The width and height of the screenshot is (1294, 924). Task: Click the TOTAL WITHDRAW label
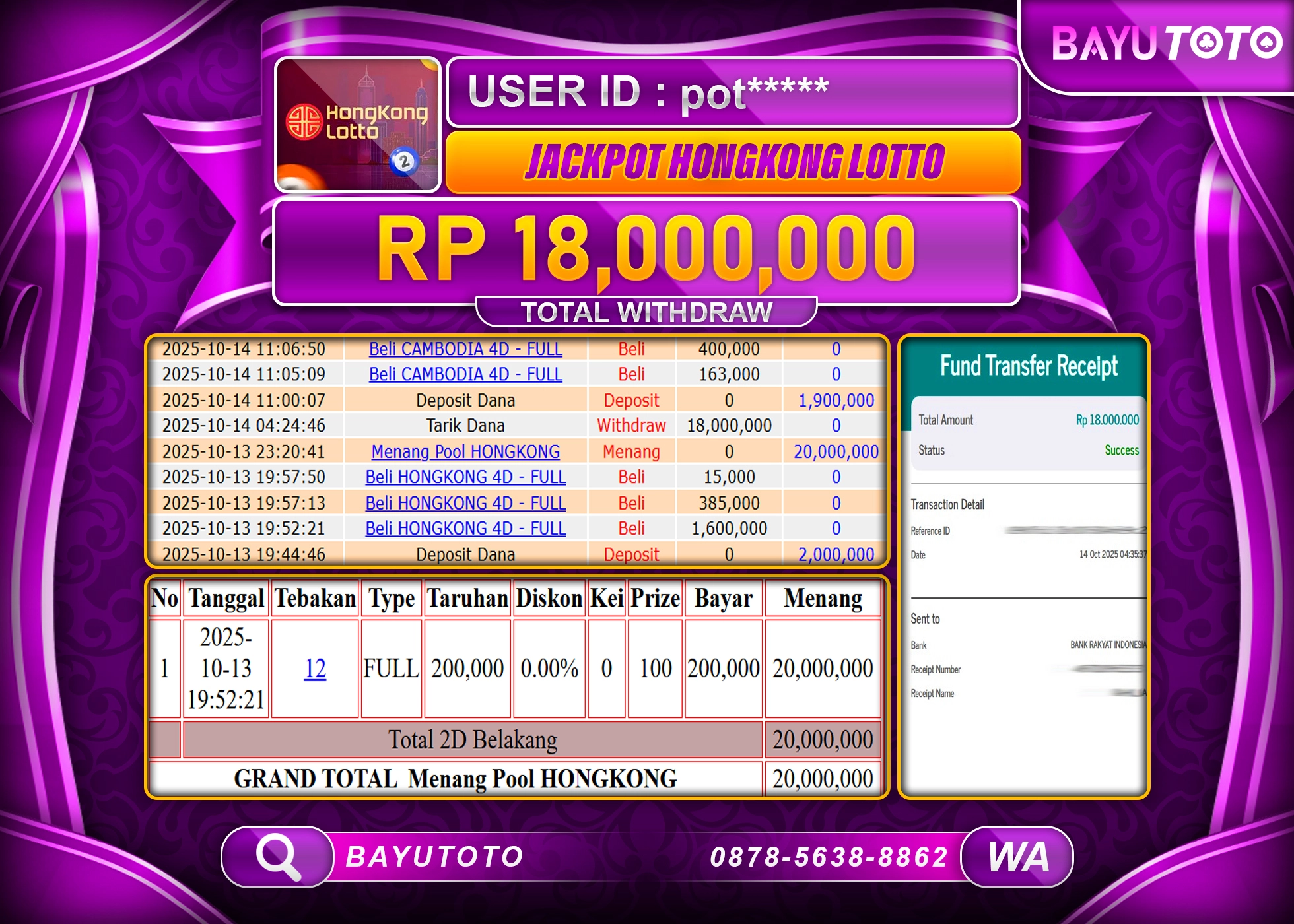pos(646,310)
